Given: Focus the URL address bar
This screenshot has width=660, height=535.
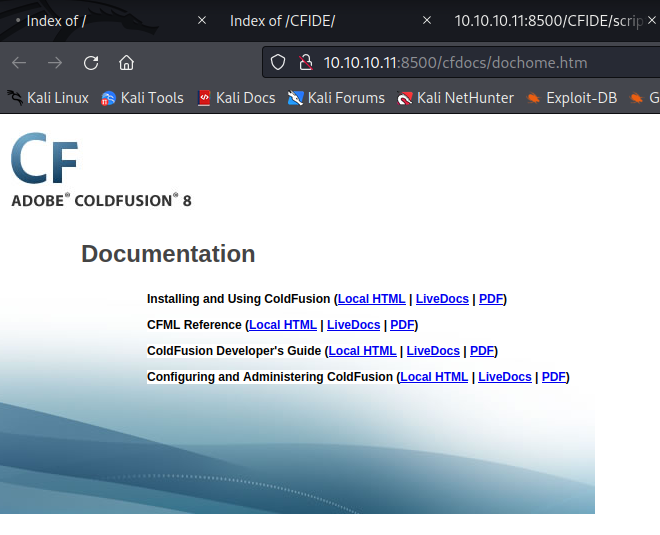Looking at the screenshot, I should (461, 63).
